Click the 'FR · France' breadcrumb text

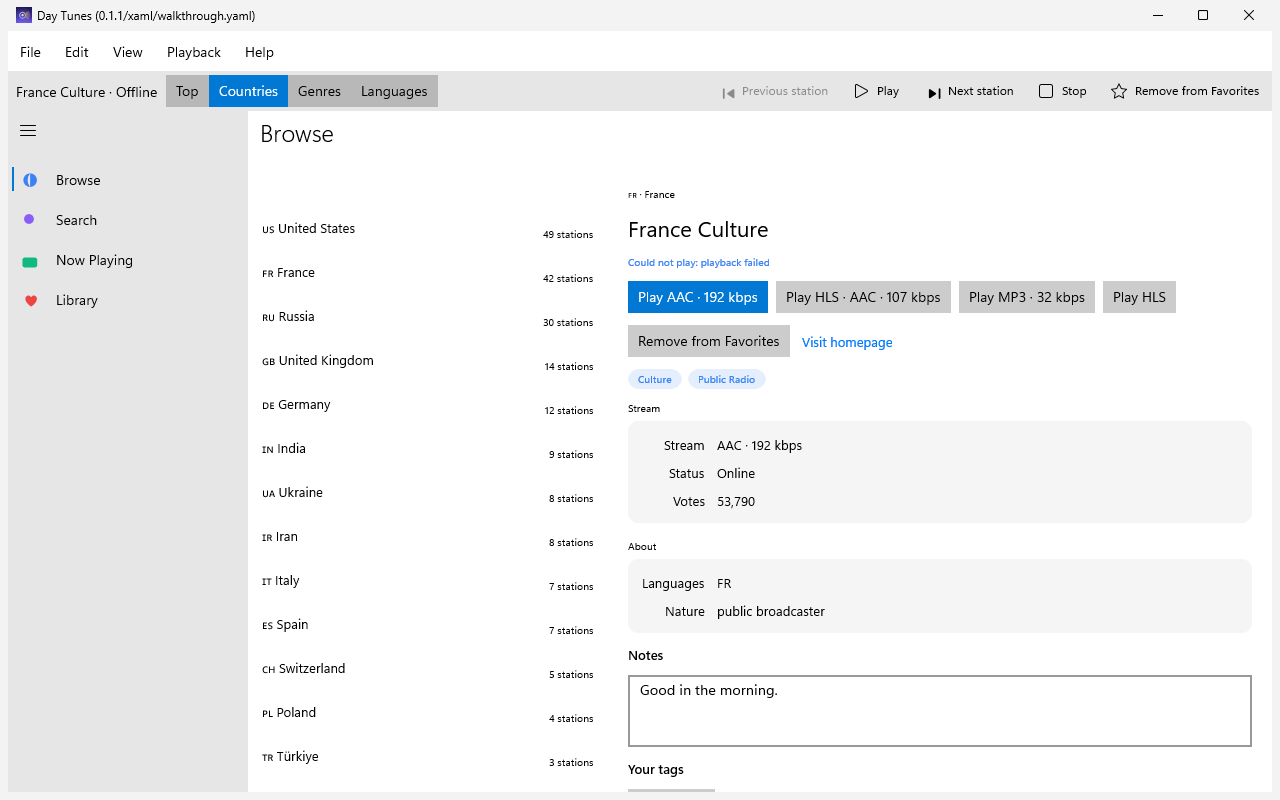click(651, 195)
